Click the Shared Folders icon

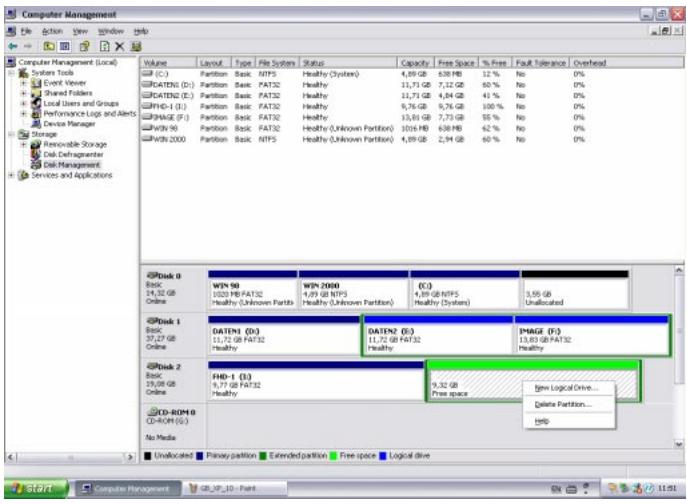[x=36, y=93]
